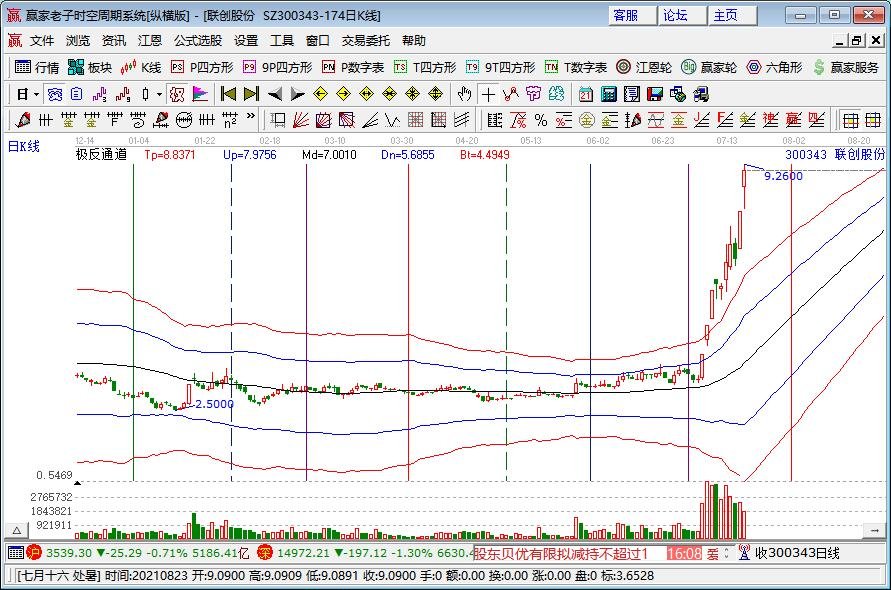Select the hand pan tool
This screenshot has height=590, width=891.
pos(464,94)
